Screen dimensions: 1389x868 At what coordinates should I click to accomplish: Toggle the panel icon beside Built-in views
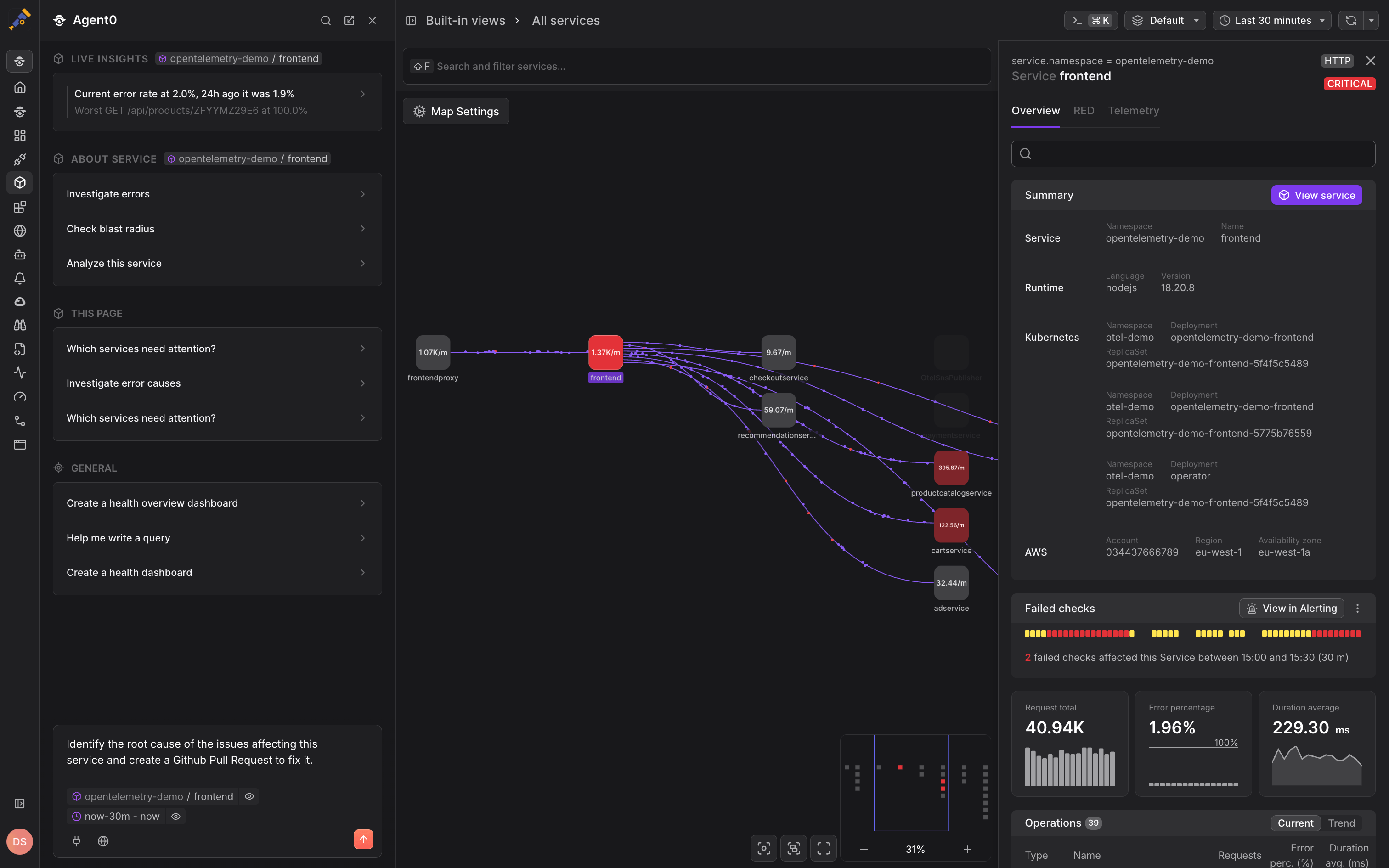click(x=411, y=21)
